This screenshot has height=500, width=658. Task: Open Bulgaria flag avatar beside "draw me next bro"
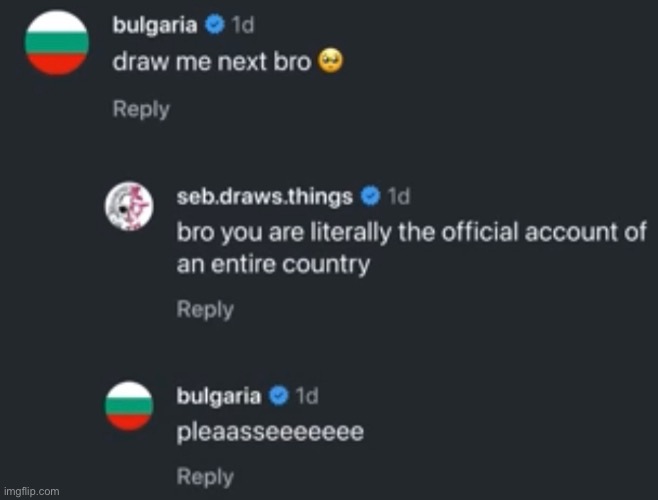[55, 42]
